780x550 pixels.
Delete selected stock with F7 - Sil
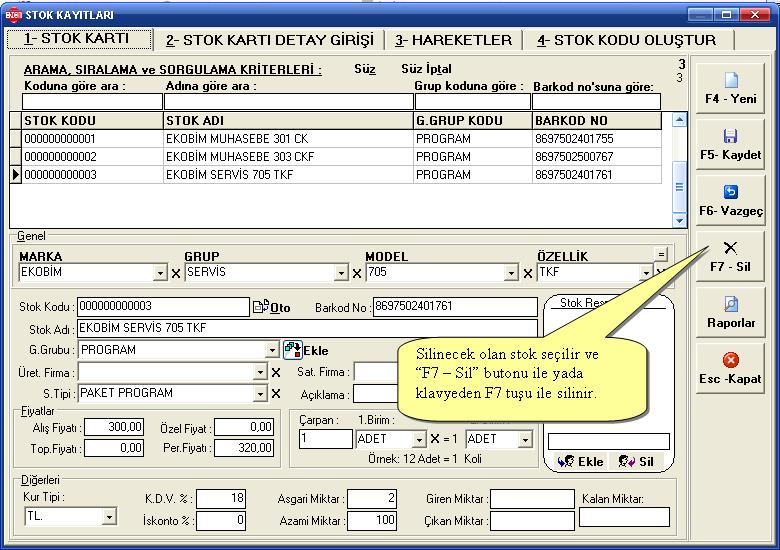(x=730, y=257)
